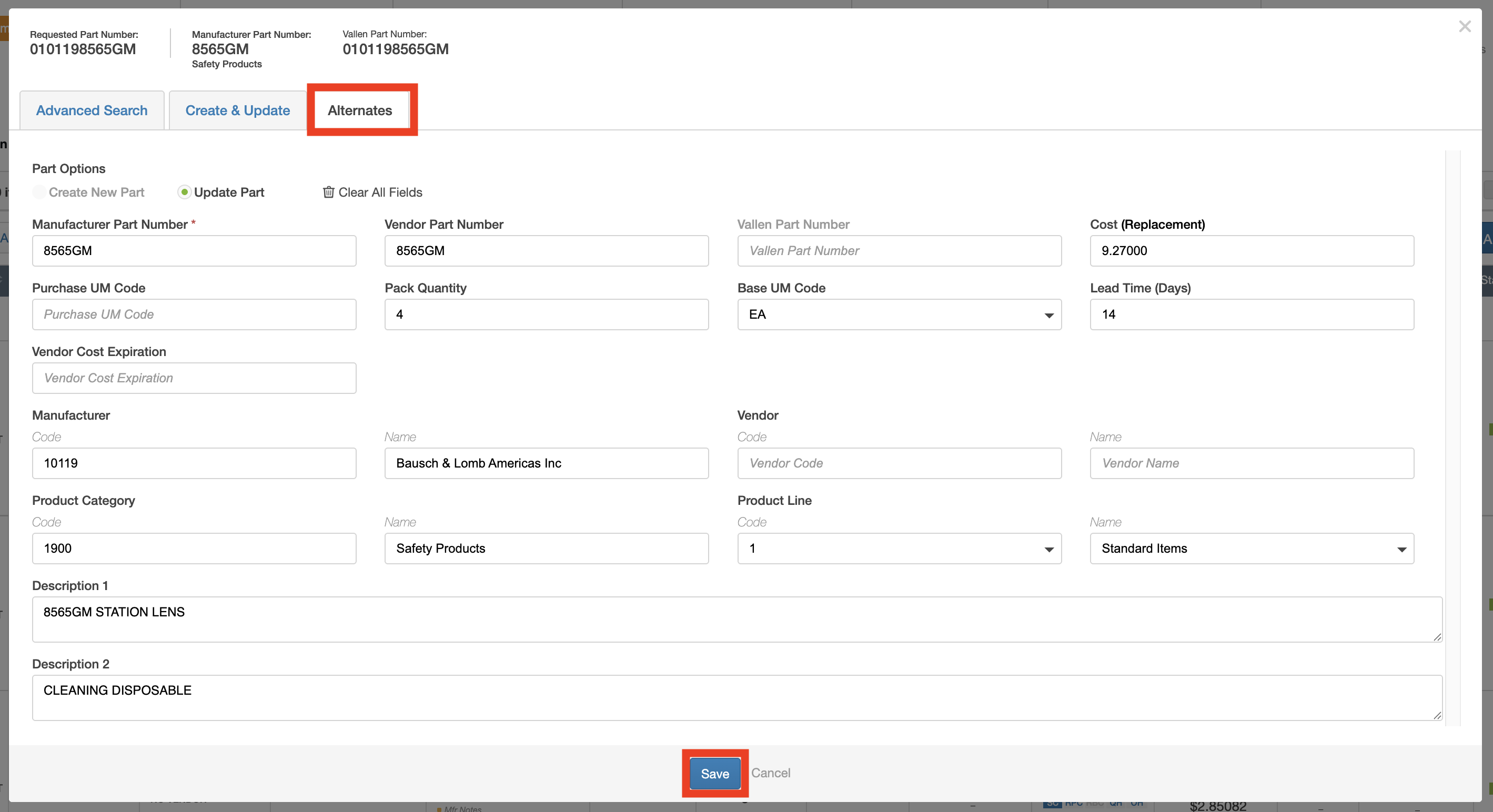The width and height of the screenshot is (1493, 812).
Task: Focus the Cost (Replacement) input
Action: pyautogui.click(x=1252, y=251)
